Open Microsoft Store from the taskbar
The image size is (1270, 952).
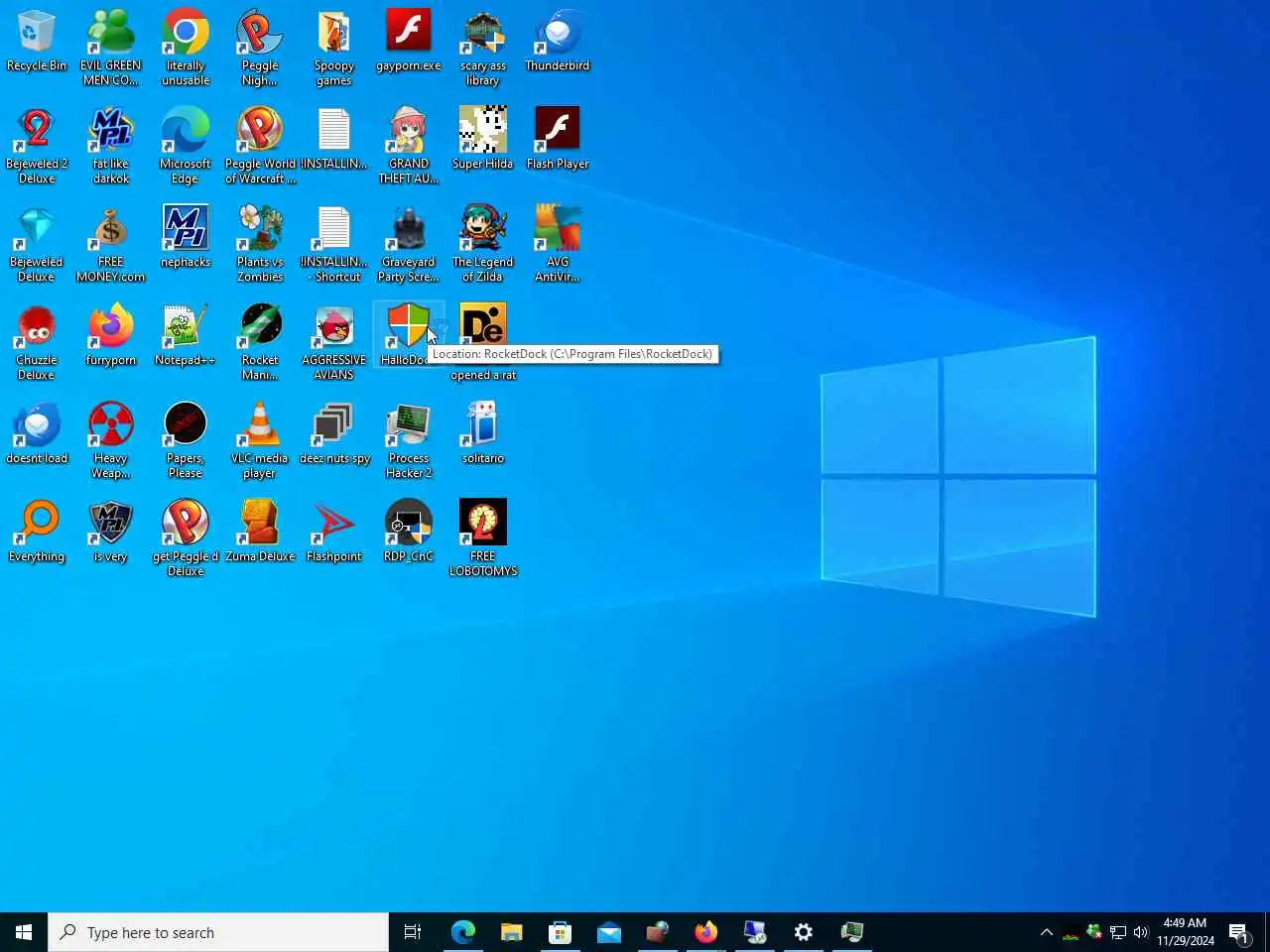point(560,932)
